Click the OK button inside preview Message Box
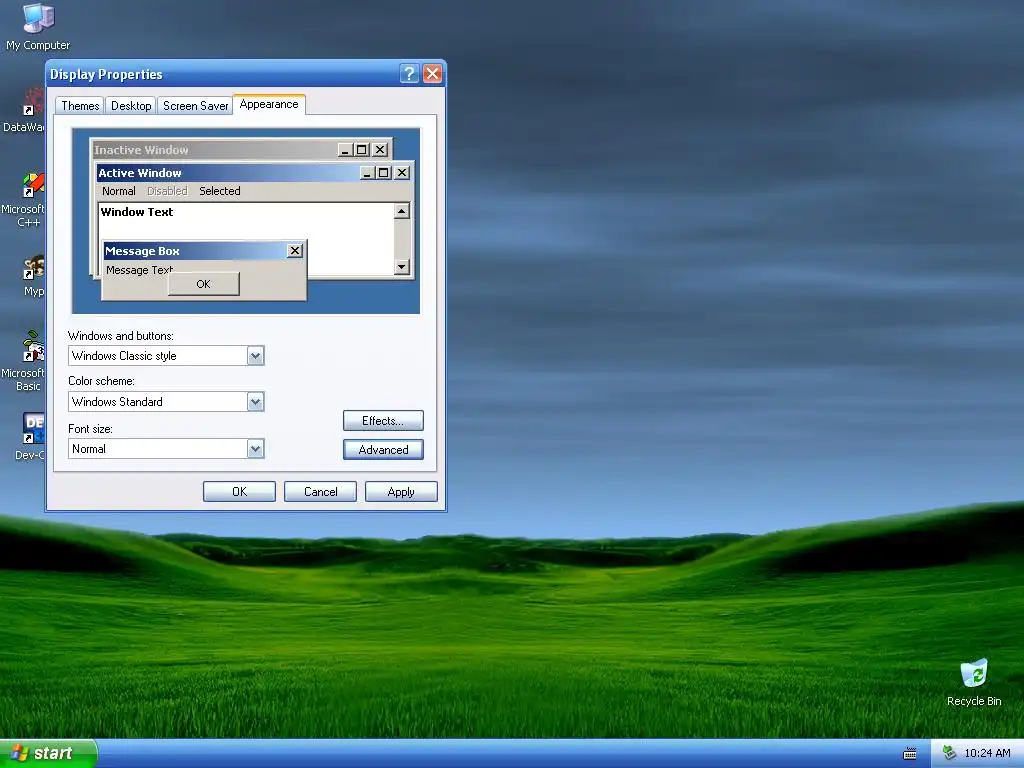This screenshot has width=1024, height=768. click(x=204, y=284)
